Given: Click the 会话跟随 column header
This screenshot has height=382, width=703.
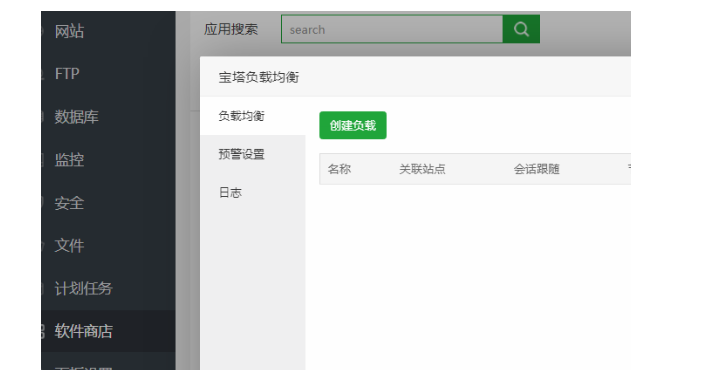Looking at the screenshot, I should tap(537, 169).
